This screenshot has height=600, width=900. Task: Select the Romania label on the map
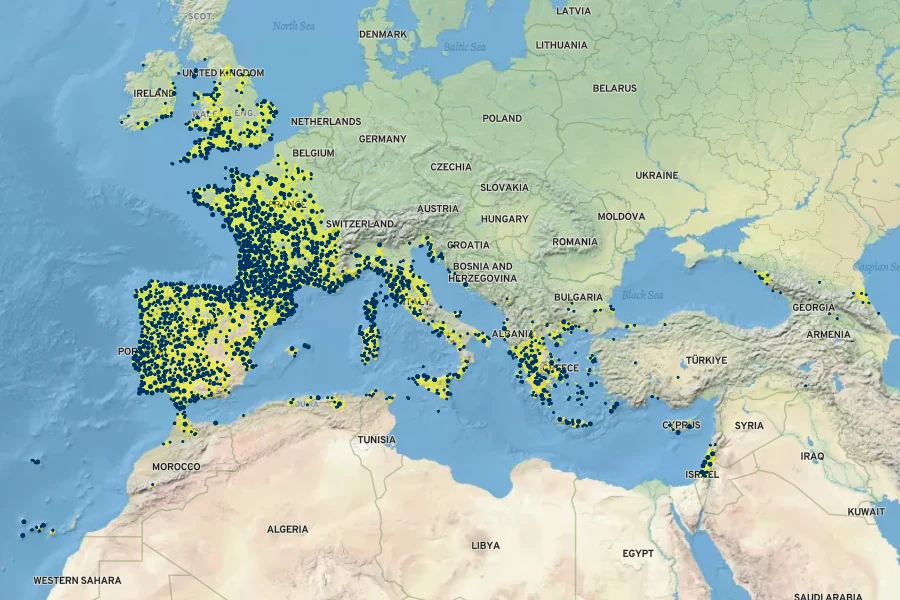[574, 242]
